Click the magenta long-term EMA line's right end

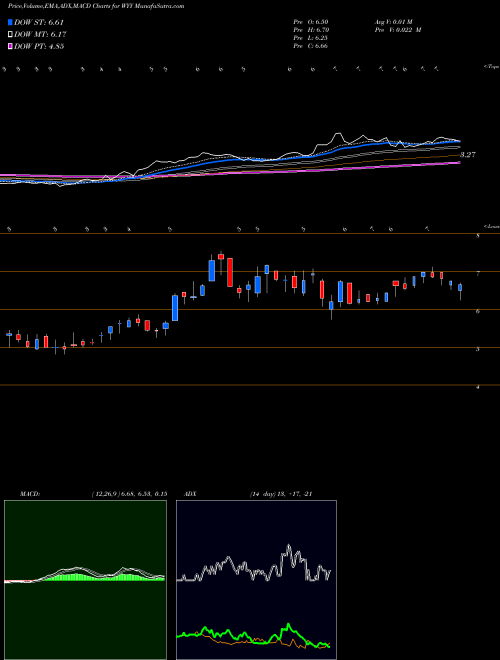click(x=458, y=162)
